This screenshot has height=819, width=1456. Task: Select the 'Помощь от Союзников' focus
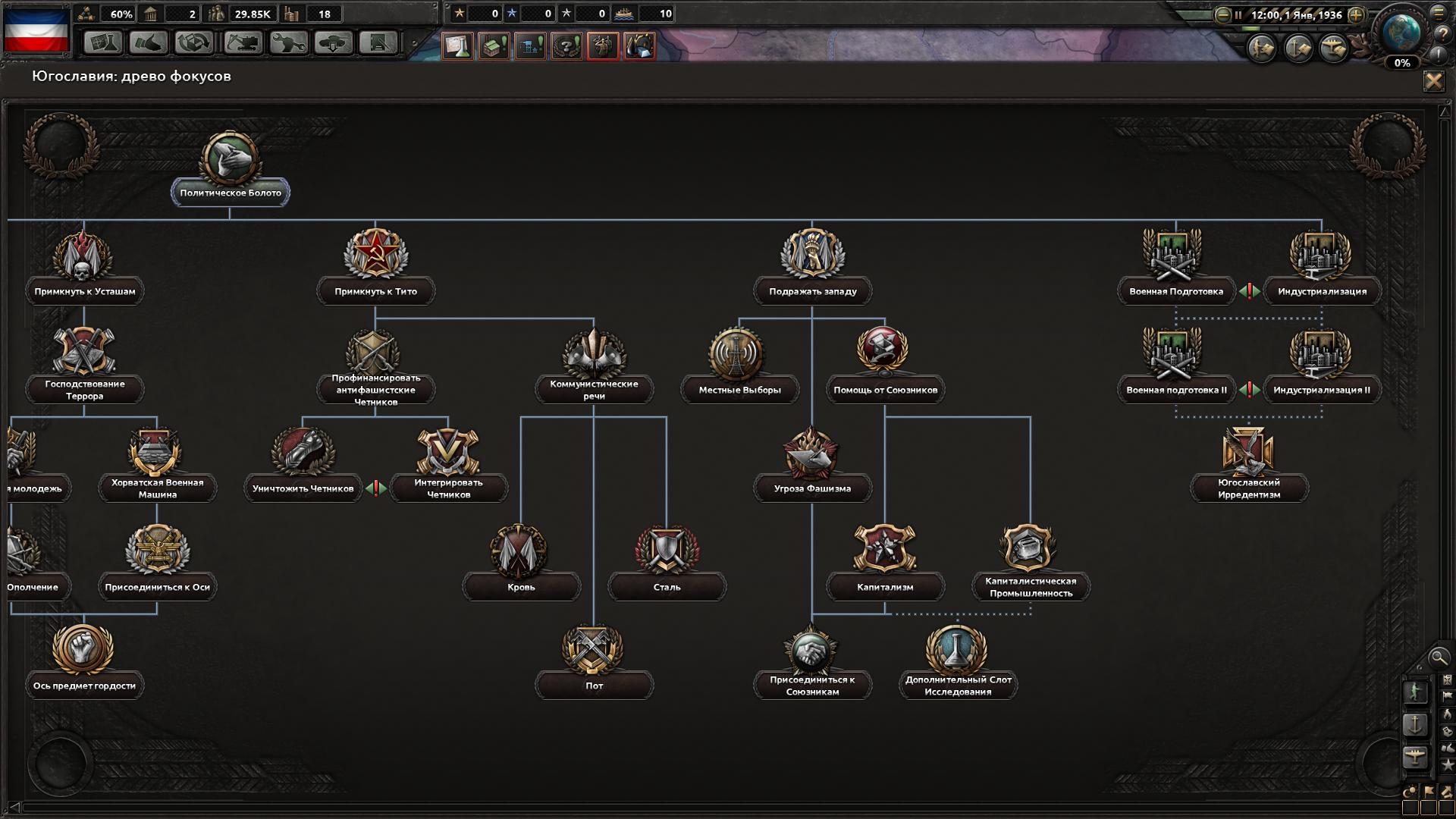click(885, 365)
